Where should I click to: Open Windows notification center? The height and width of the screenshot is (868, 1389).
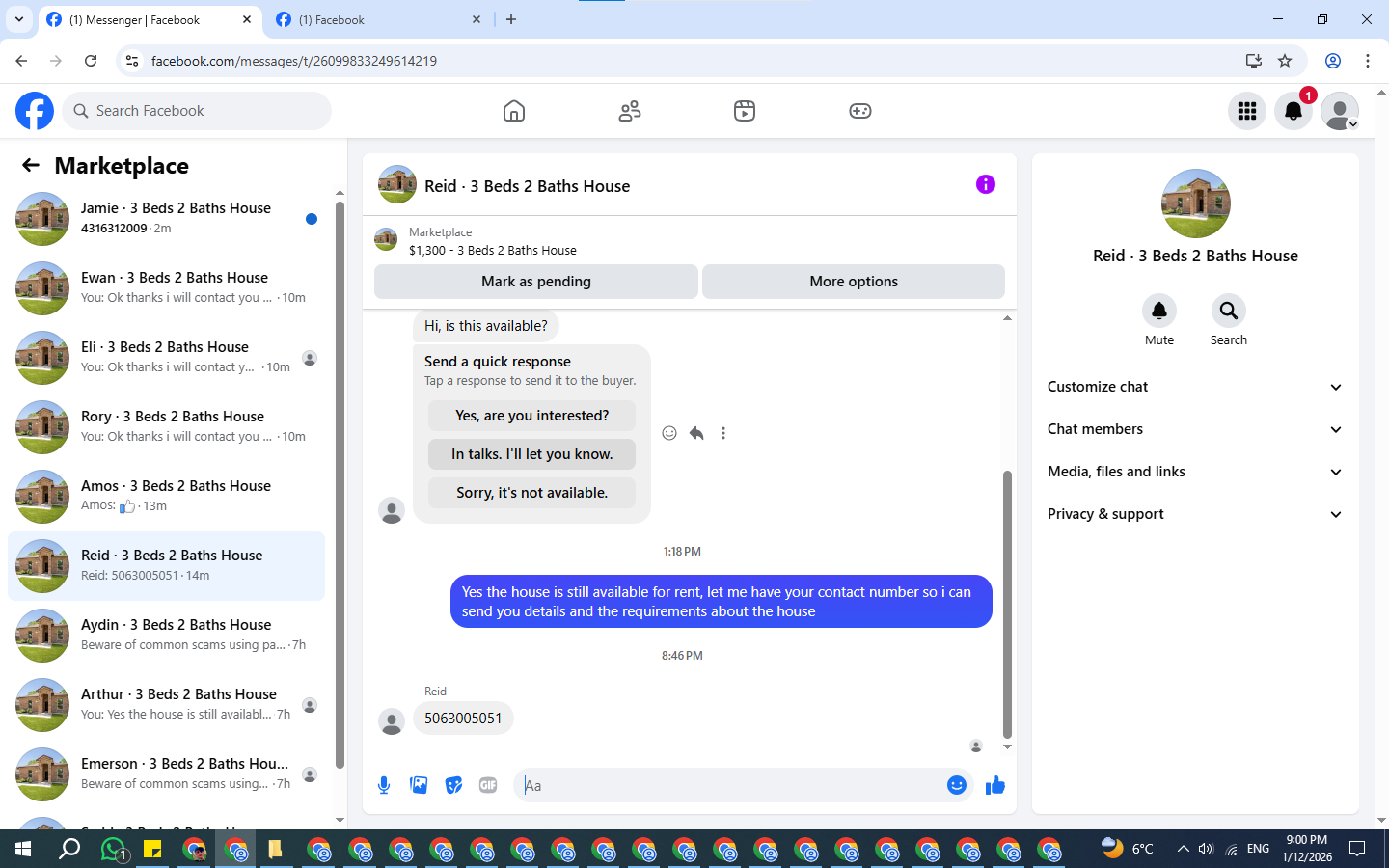1357,849
